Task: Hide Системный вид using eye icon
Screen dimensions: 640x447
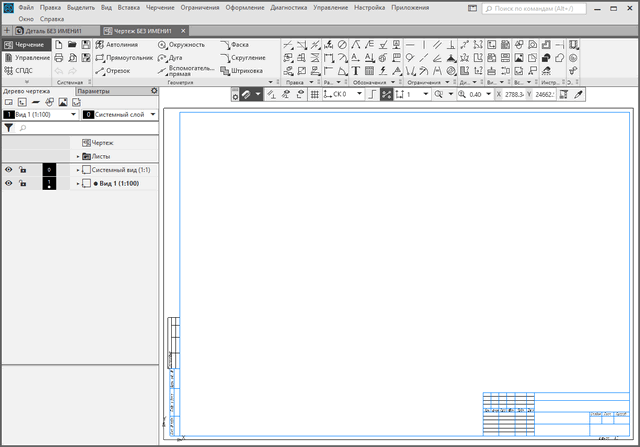Action: point(9,170)
